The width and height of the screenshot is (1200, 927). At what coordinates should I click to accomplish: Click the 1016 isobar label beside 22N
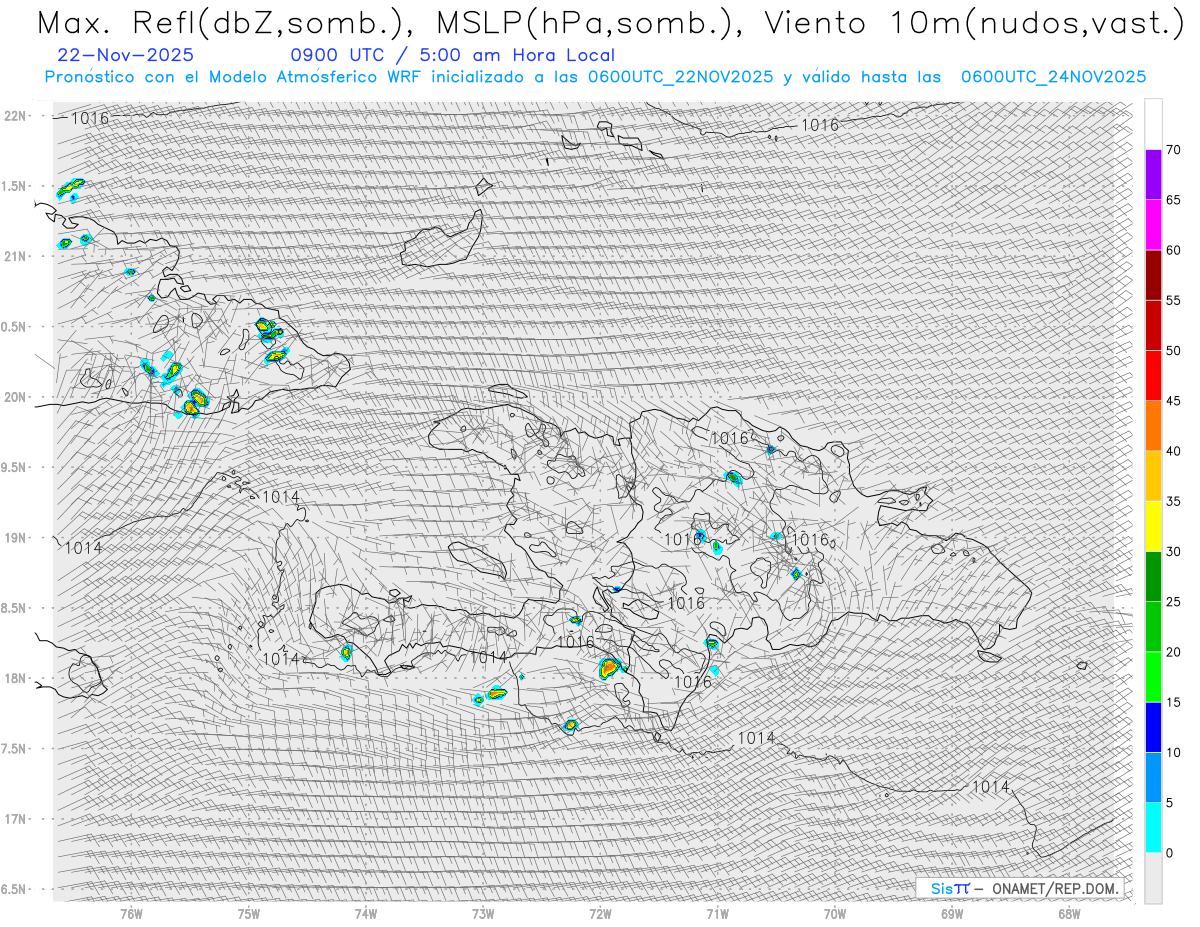coord(89,118)
